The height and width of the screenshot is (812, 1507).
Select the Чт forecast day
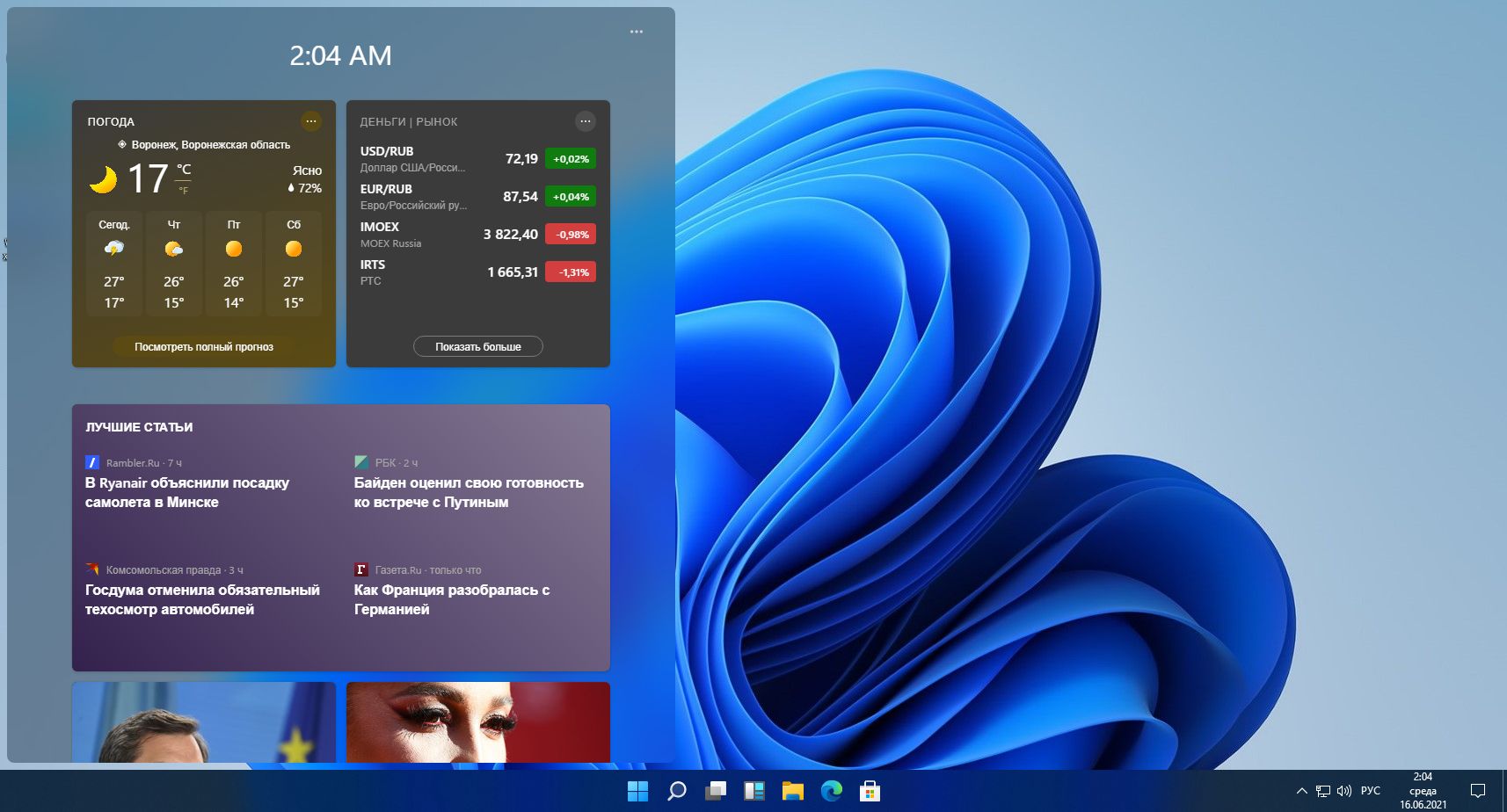click(x=174, y=263)
